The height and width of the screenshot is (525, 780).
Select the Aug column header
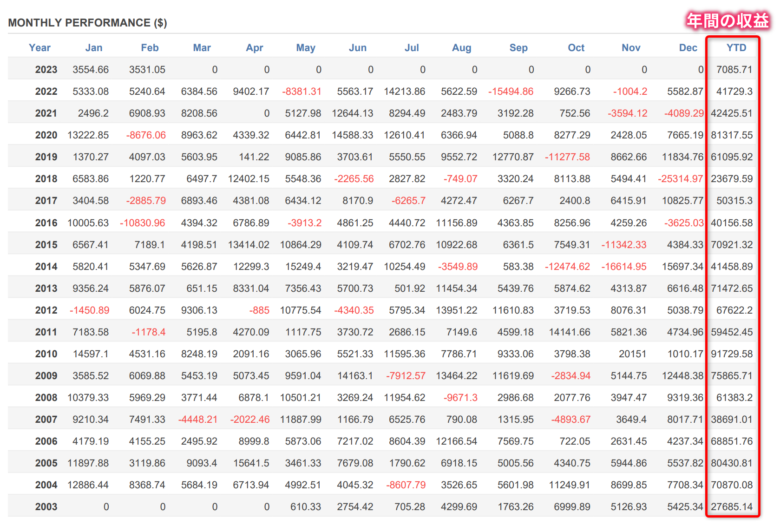(x=461, y=48)
